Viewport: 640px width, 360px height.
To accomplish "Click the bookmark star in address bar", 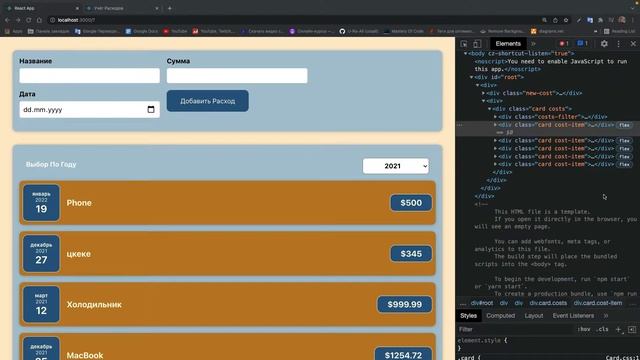I will 566,20.
